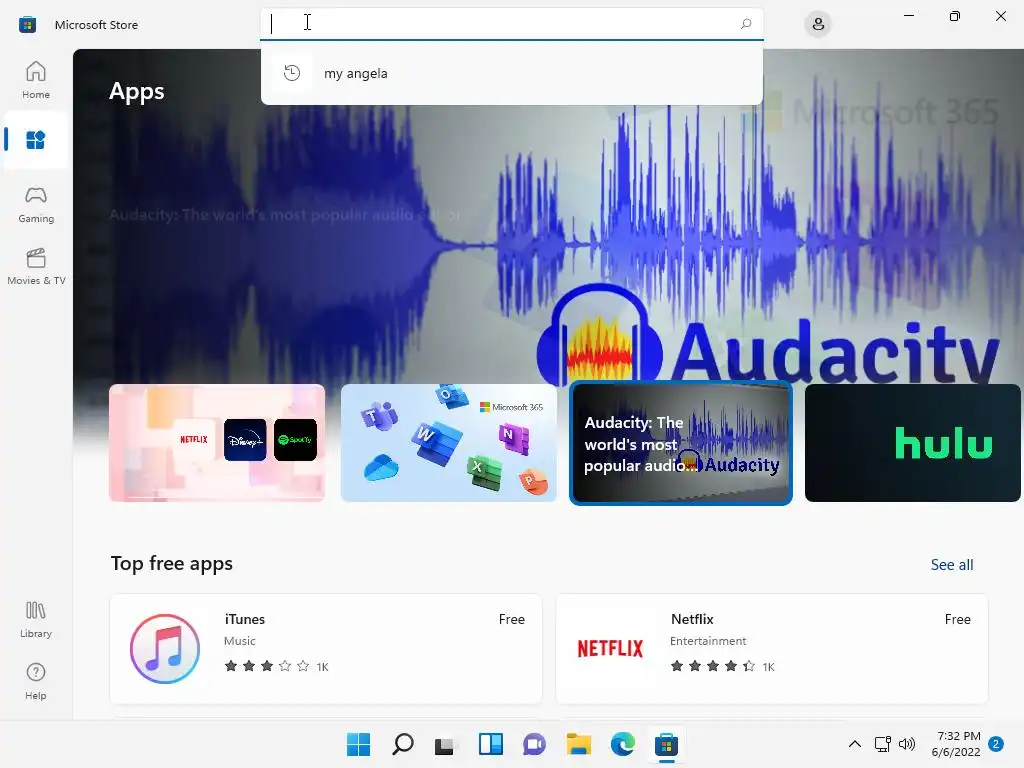The image size is (1024, 768).
Task: Open the Microsoft 365 banner card
Action: [x=449, y=443]
